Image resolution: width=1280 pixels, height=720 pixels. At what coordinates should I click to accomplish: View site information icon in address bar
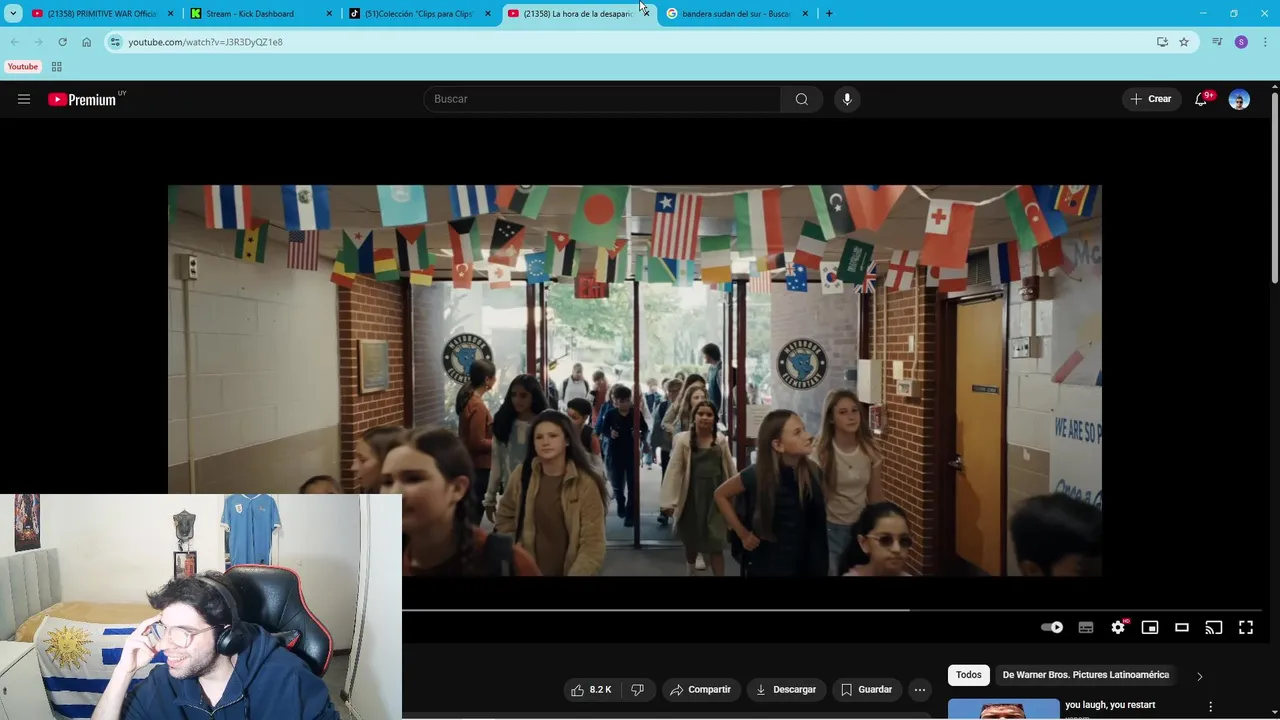click(115, 42)
